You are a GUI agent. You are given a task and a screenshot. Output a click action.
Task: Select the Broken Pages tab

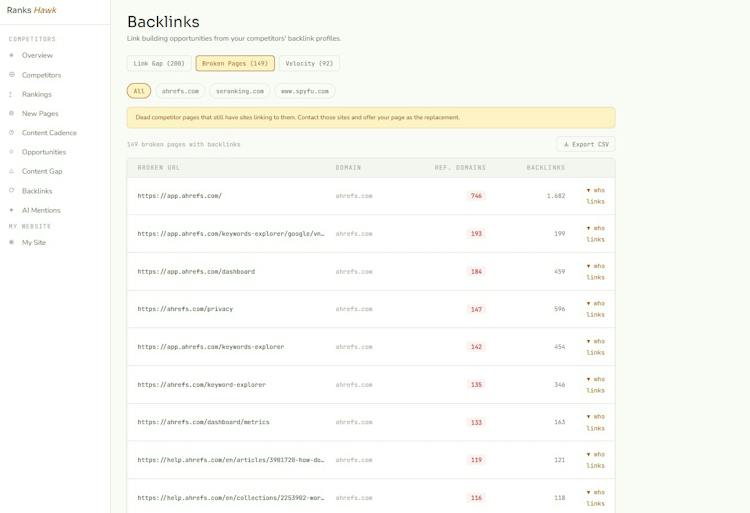pos(235,63)
